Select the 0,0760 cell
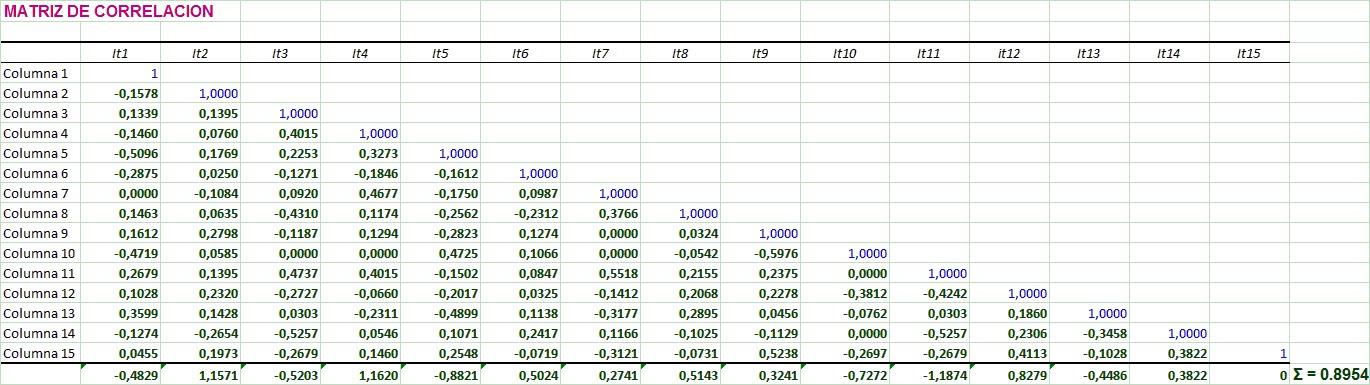The image size is (1370, 385). tap(200, 133)
